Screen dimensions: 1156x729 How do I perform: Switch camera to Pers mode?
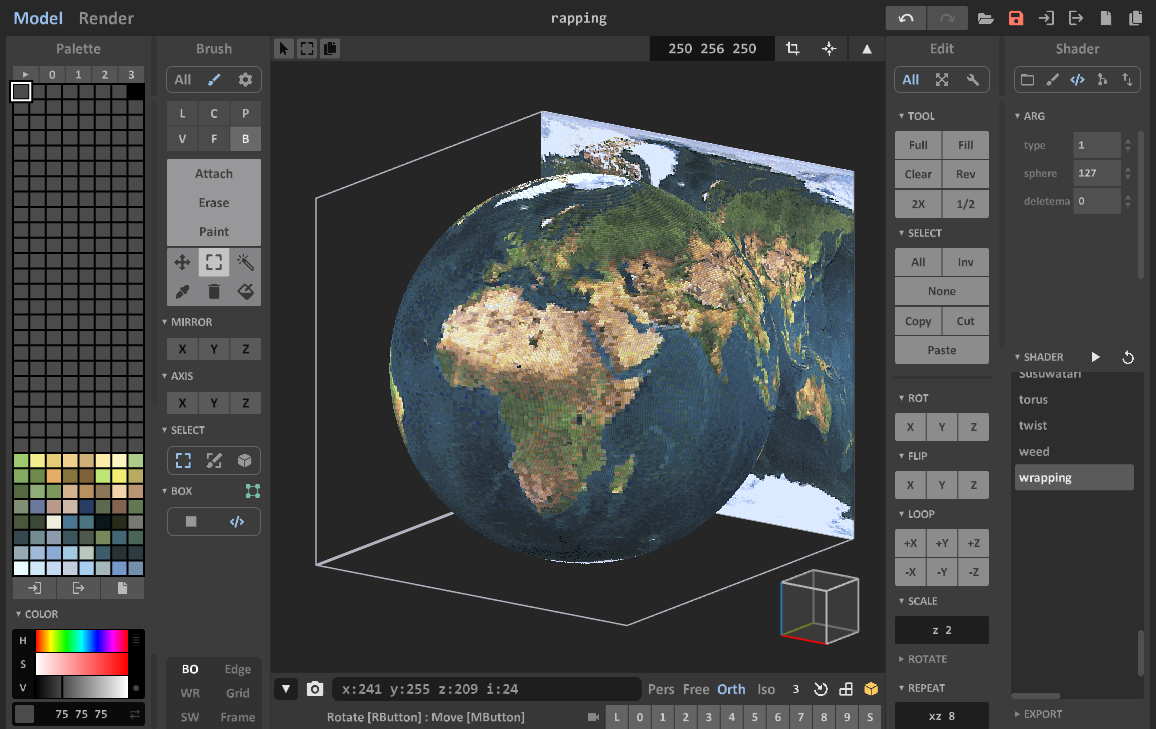[x=661, y=689]
